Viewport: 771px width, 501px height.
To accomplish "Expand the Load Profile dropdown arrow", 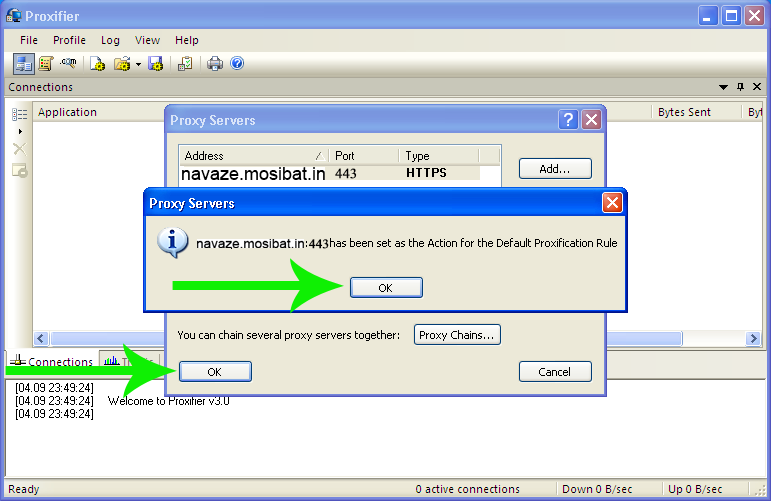I will [139, 64].
